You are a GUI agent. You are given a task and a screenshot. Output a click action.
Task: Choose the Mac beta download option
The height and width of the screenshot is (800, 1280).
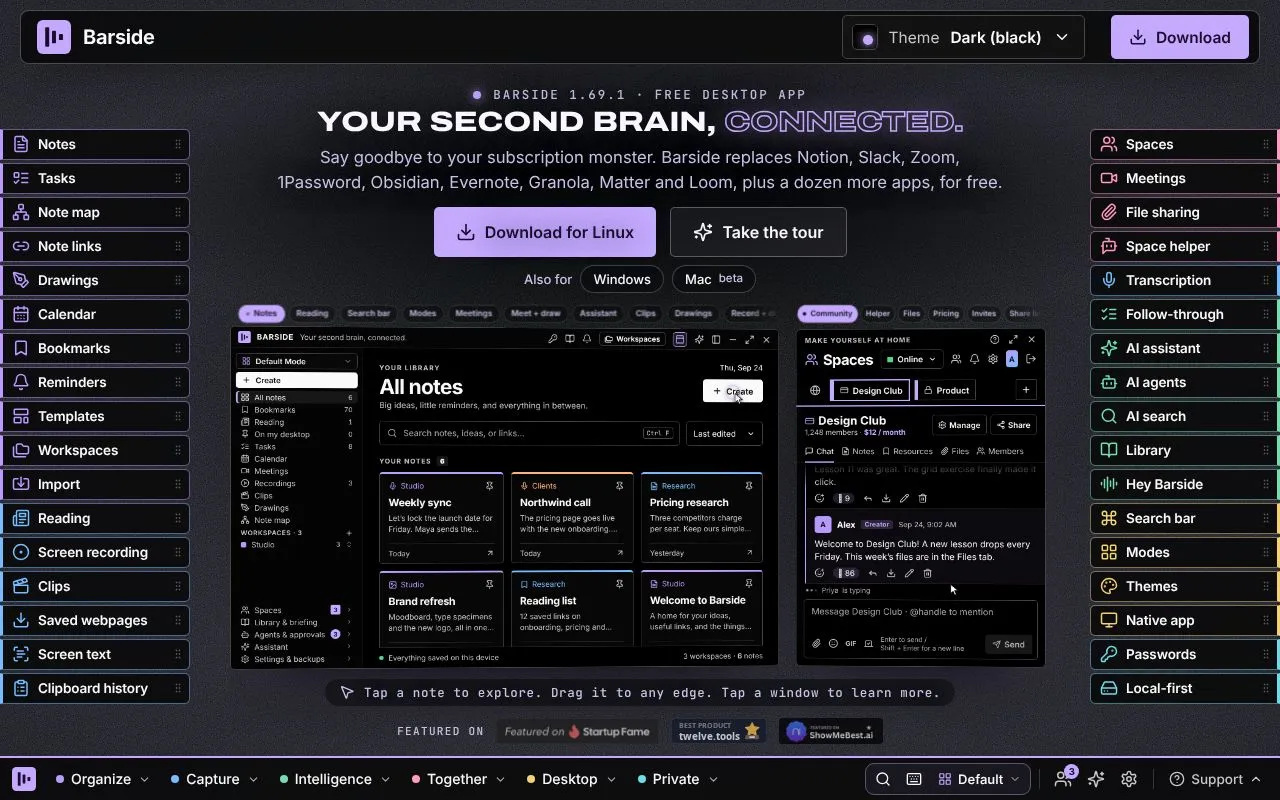(x=714, y=279)
